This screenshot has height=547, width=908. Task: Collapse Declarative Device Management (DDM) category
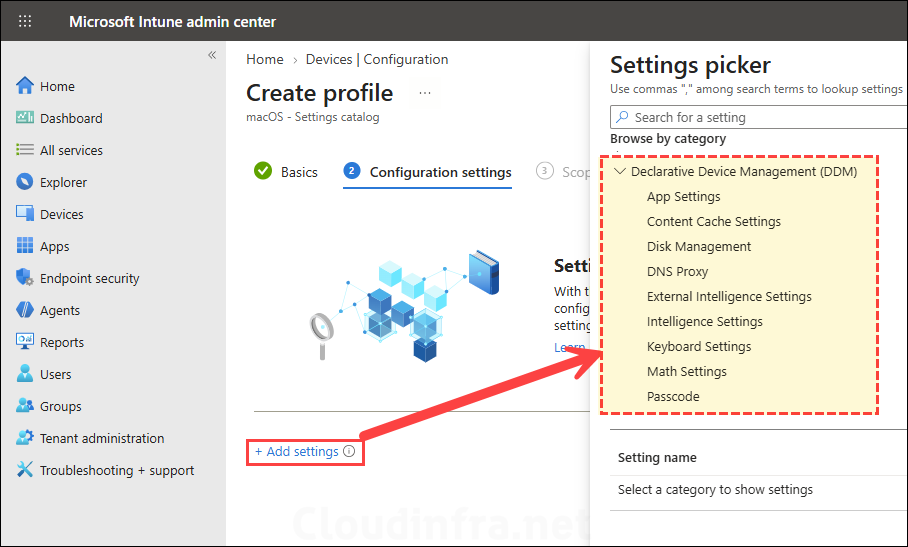(620, 171)
